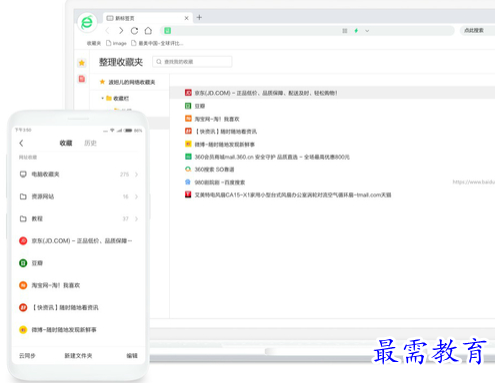Expand the address bar dropdown arrow
495x383 pixels.
click(367, 31)
